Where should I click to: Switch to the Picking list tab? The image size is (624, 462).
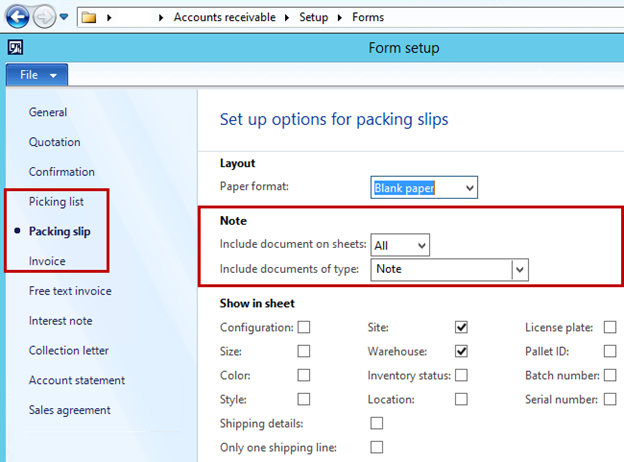click(56, 202)
